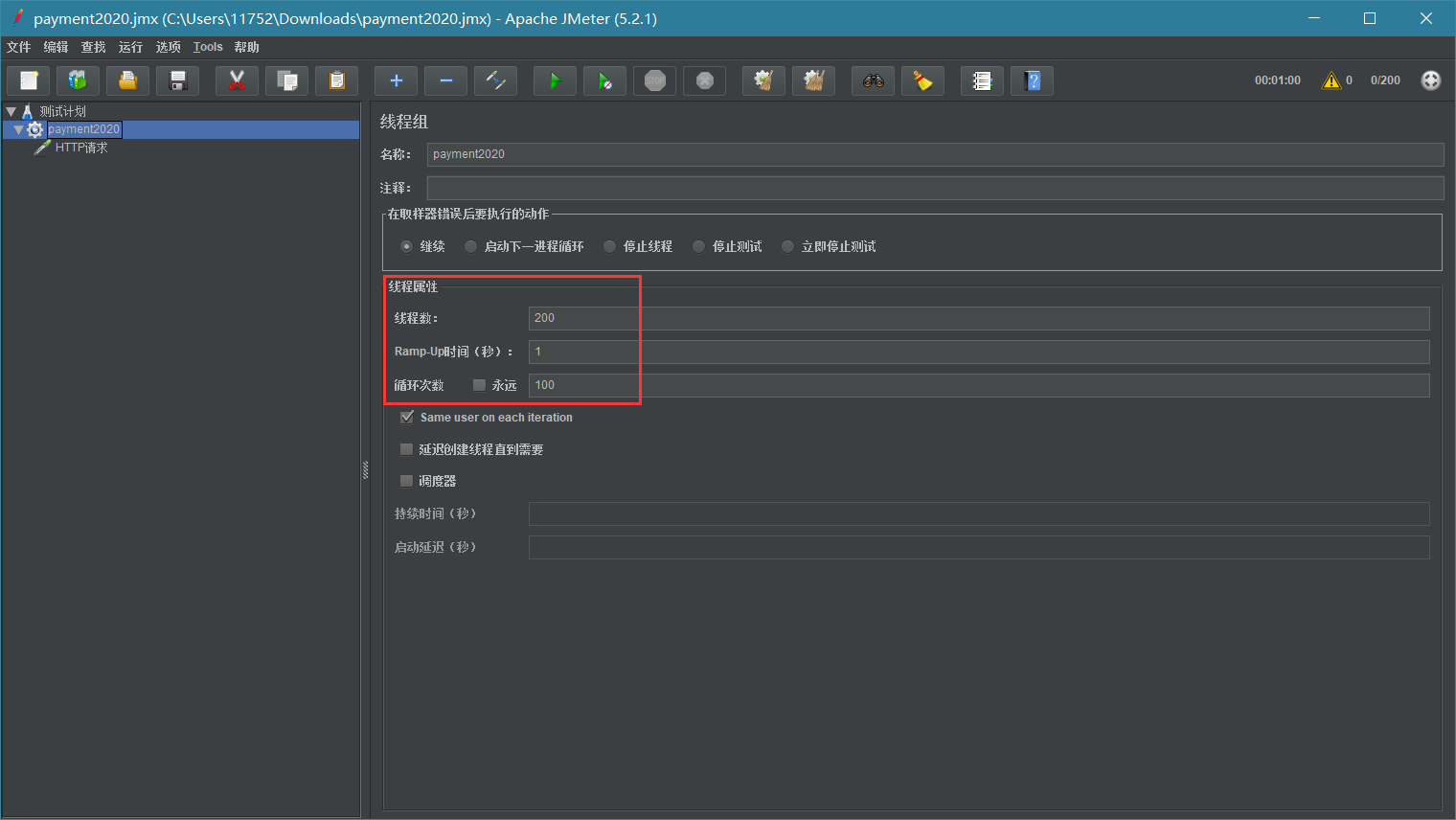Click the Ramp-Up时间 field showing 1

point(979,352)
